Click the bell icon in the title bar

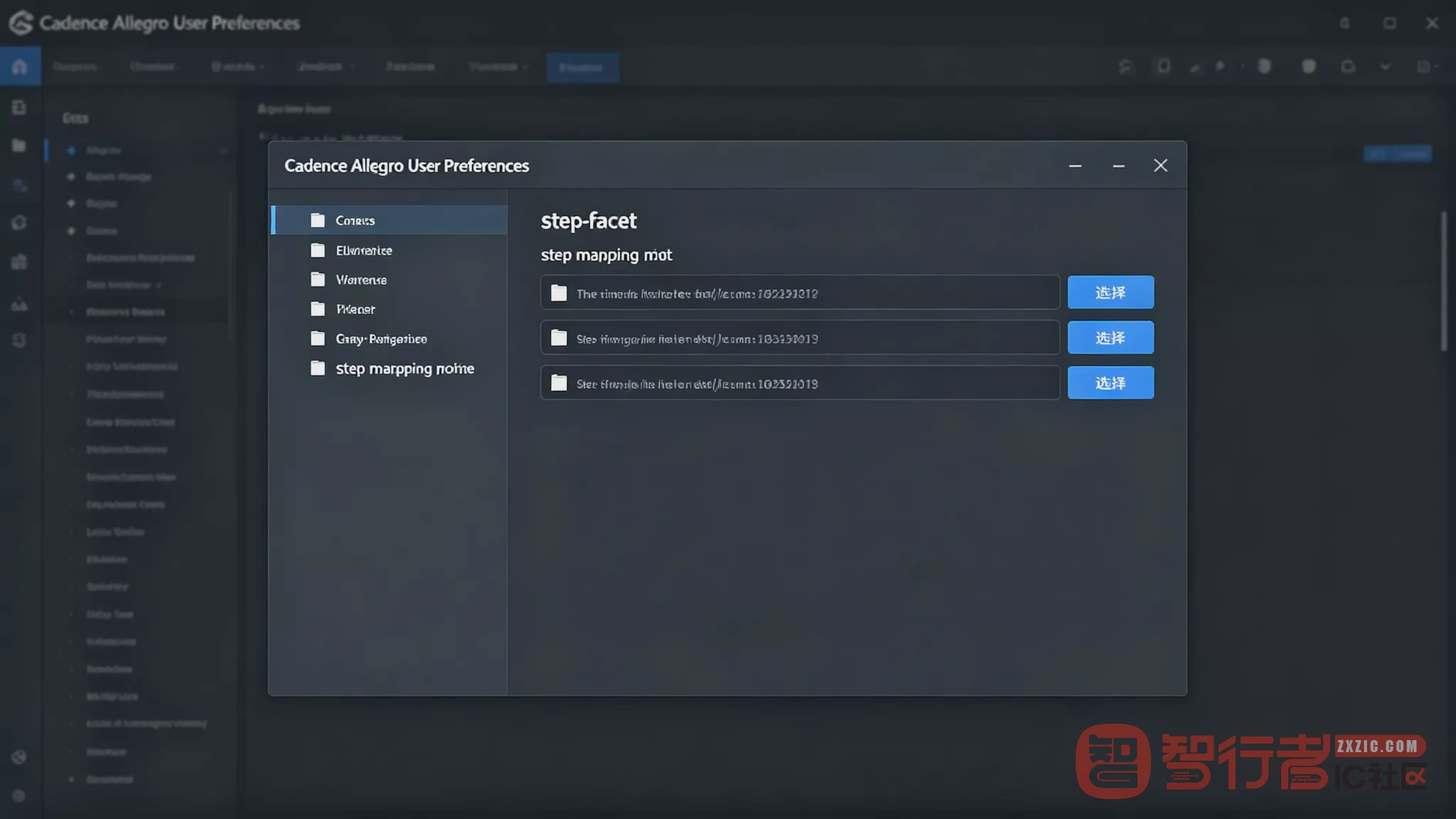pyautogui.click(x=1344, y=23)
